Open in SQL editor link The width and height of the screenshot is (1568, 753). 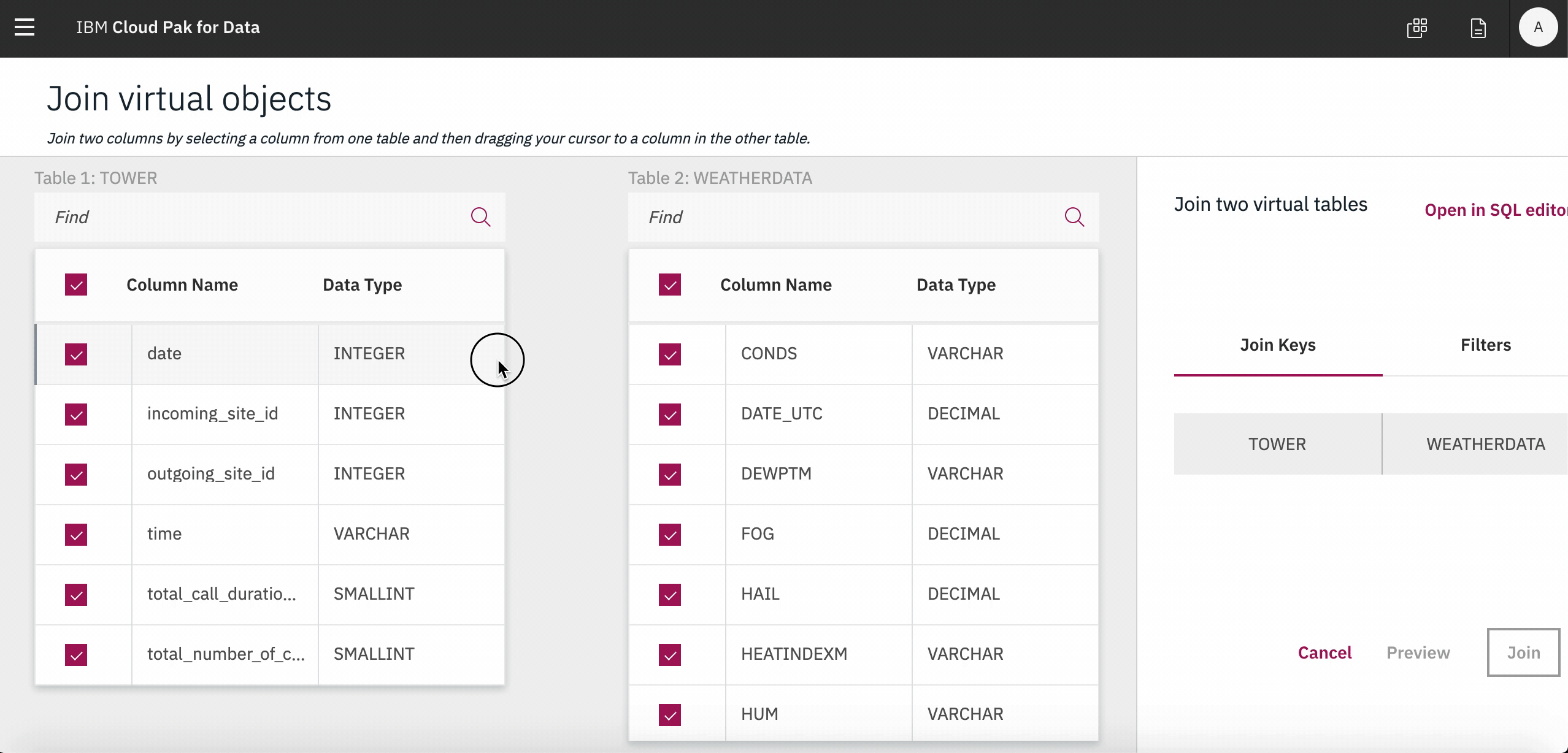click(1495, 210)
